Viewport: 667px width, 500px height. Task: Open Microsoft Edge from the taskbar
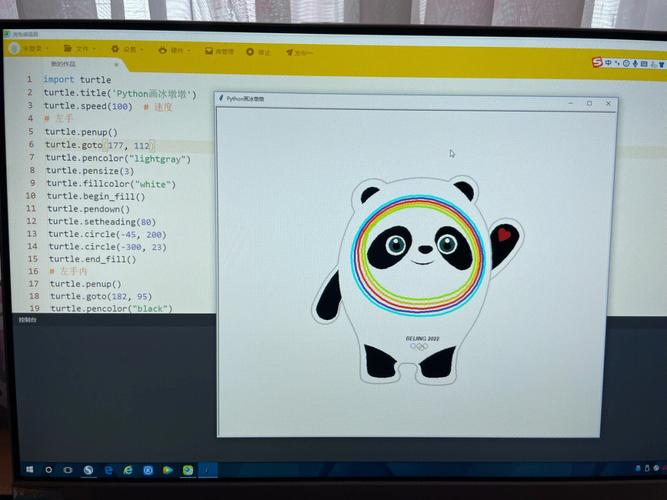tap(108, 470)
